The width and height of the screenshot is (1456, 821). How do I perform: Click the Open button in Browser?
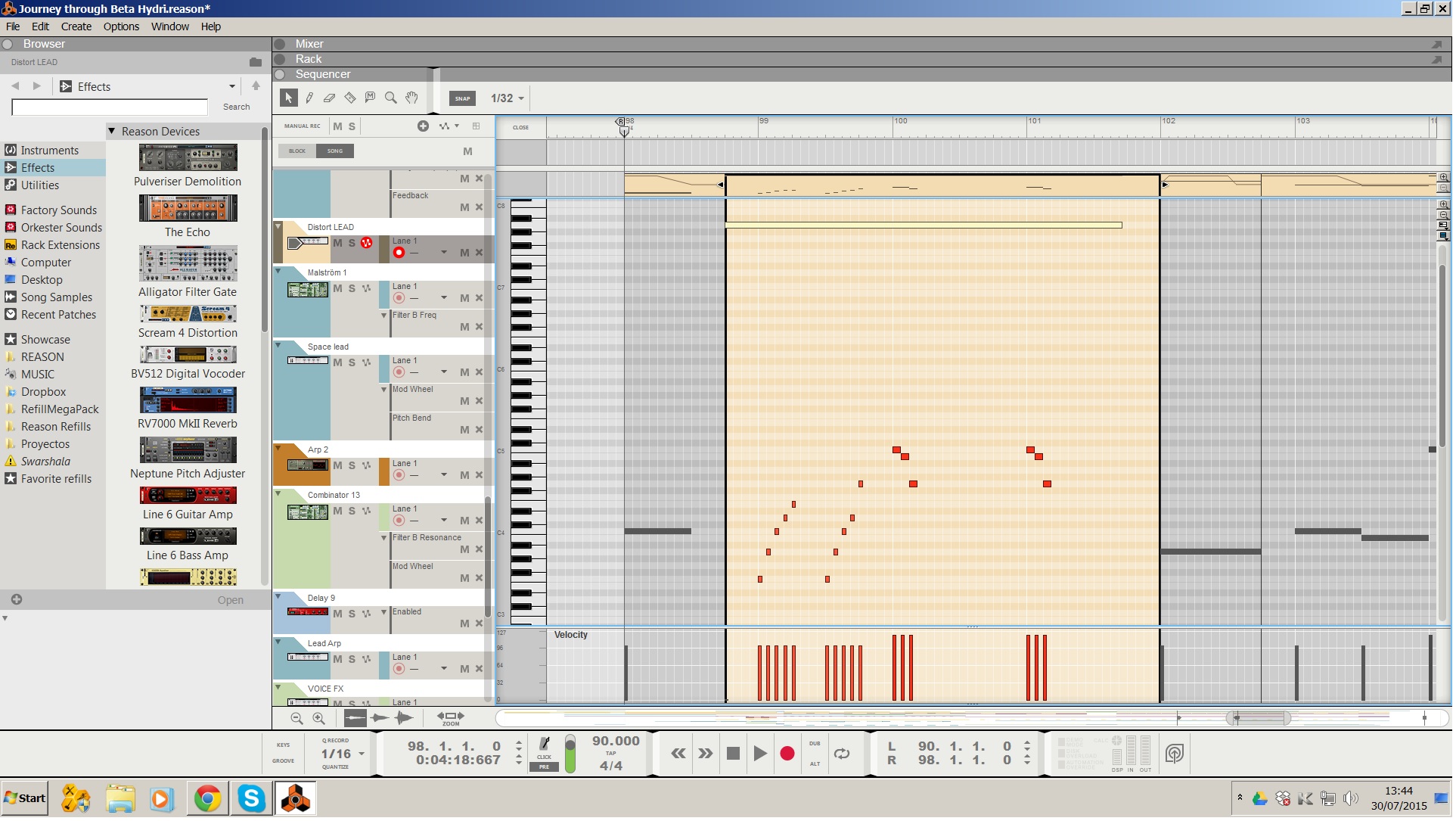[x=231, y=601]
